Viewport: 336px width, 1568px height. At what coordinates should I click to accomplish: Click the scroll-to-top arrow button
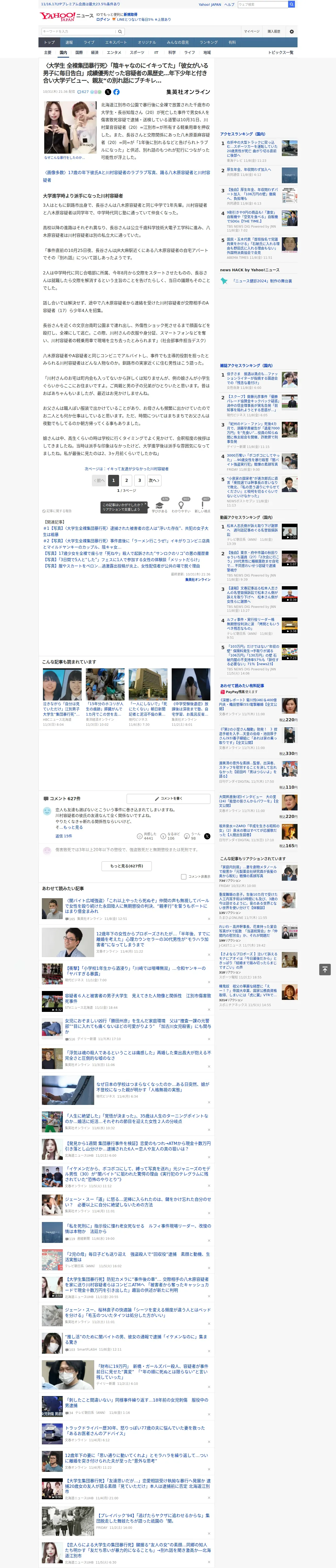coord(325,969)
